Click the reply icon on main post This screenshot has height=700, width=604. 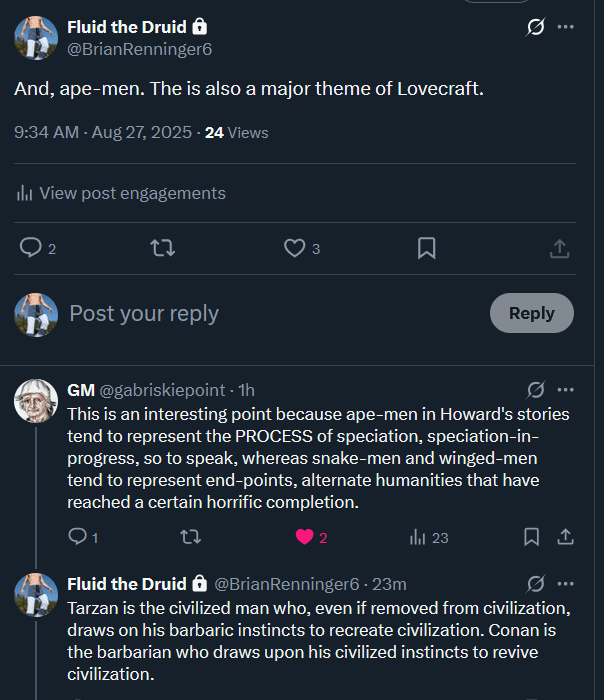[31, 248]
